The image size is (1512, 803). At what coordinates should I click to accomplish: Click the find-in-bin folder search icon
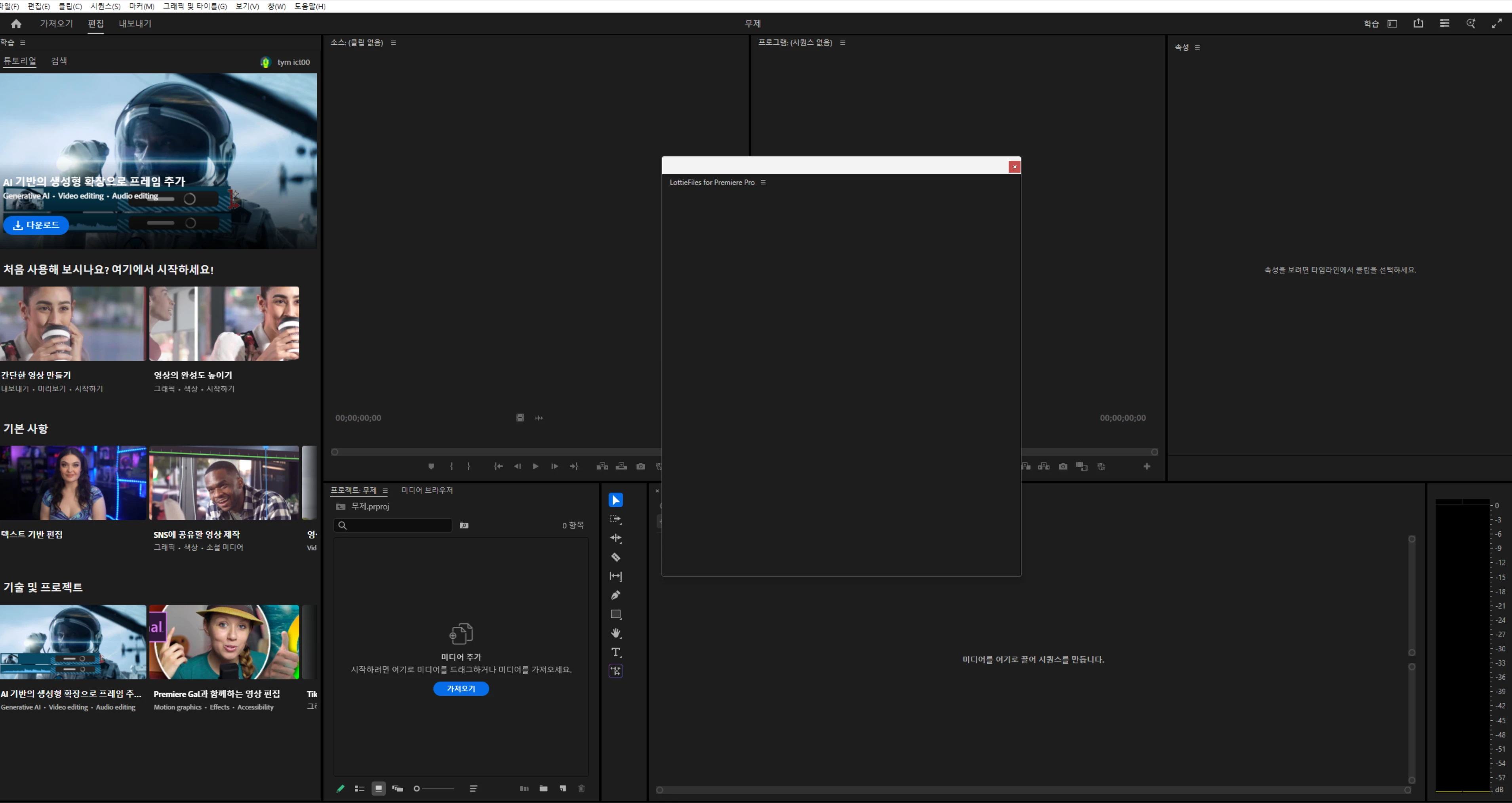tap(464, 525)
